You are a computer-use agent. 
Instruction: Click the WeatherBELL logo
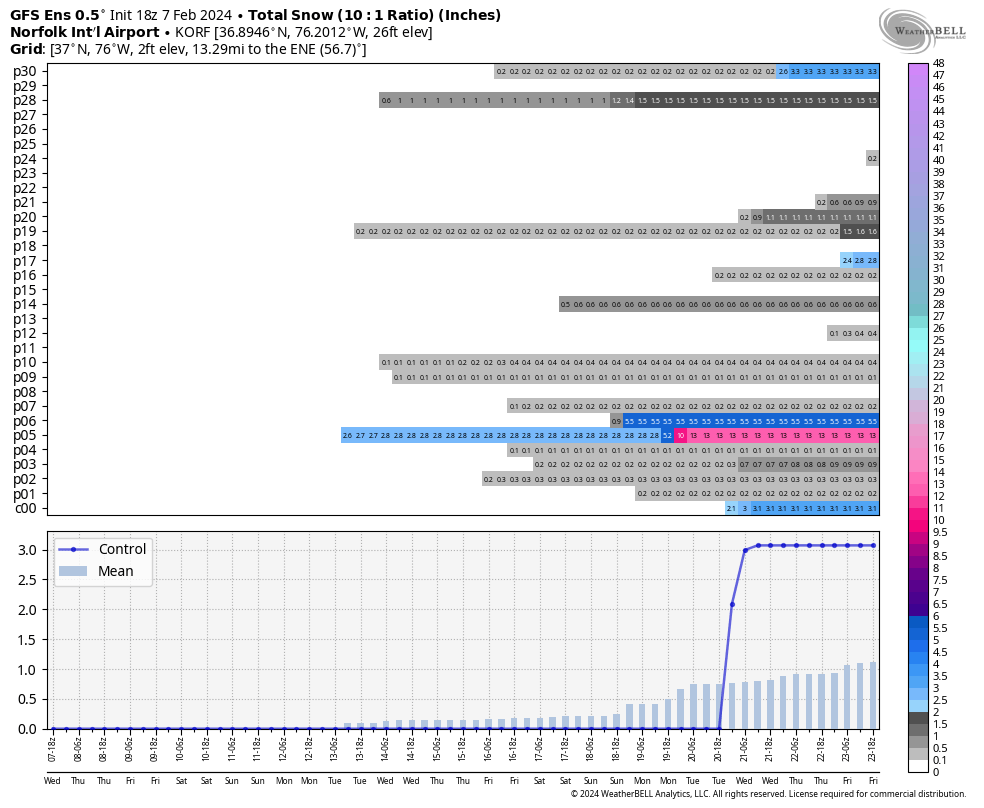click(922, 32)
